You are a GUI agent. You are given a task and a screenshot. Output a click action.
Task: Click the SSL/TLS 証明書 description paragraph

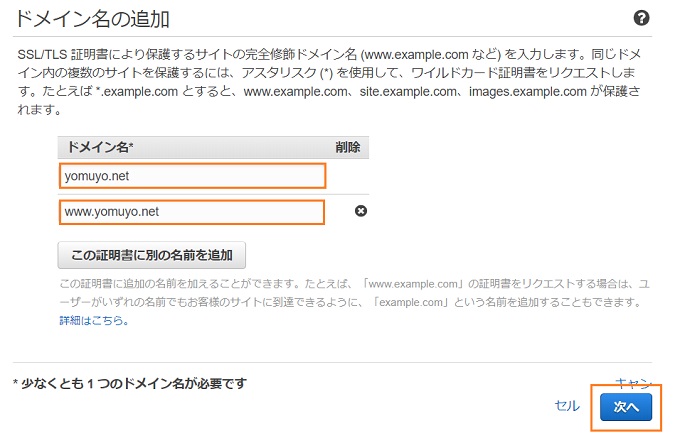pos(330,82)
